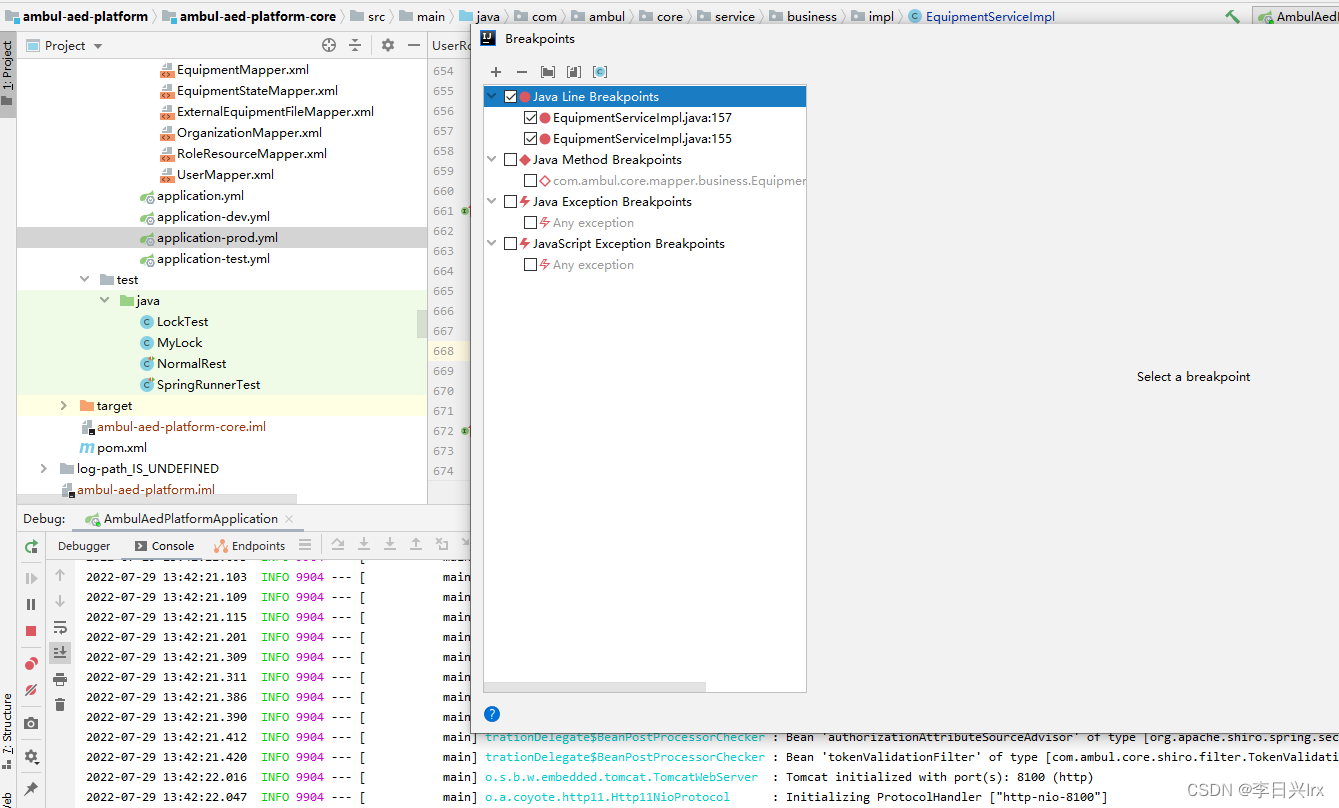Viewport: 1339px width, 808px height.
Task: Toggle Java Line Breakpoints checkbox
Action: [x=511, y=97]
